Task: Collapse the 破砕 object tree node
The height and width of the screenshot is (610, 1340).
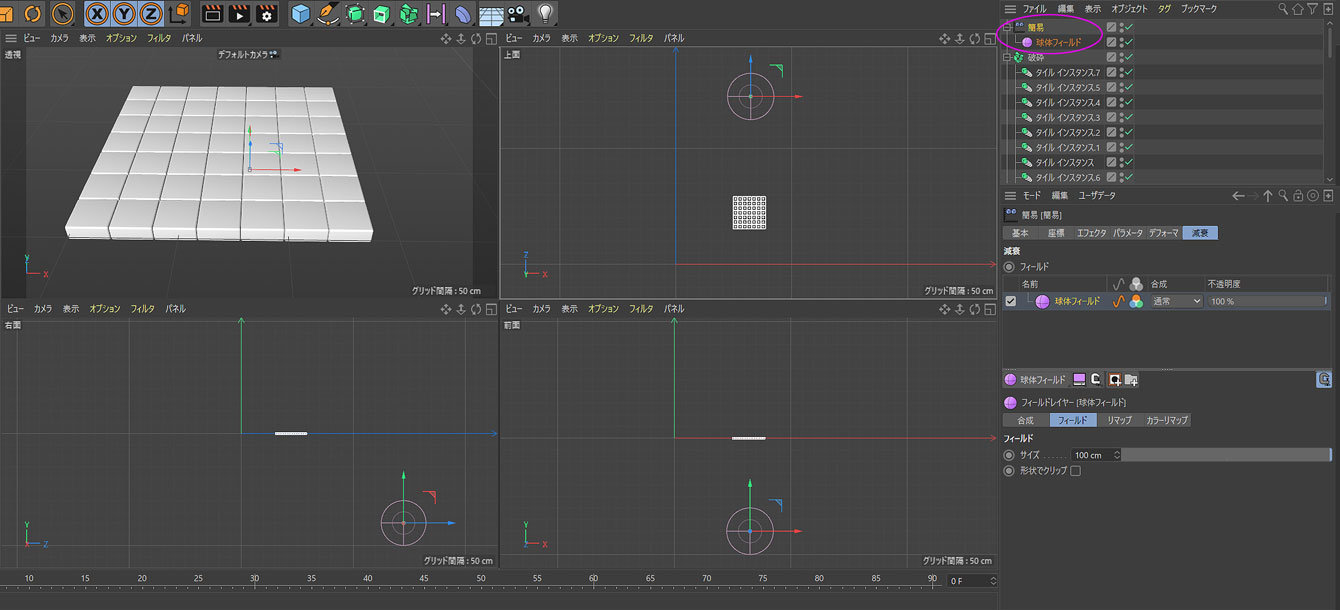Action: (x=1007, y=58)
